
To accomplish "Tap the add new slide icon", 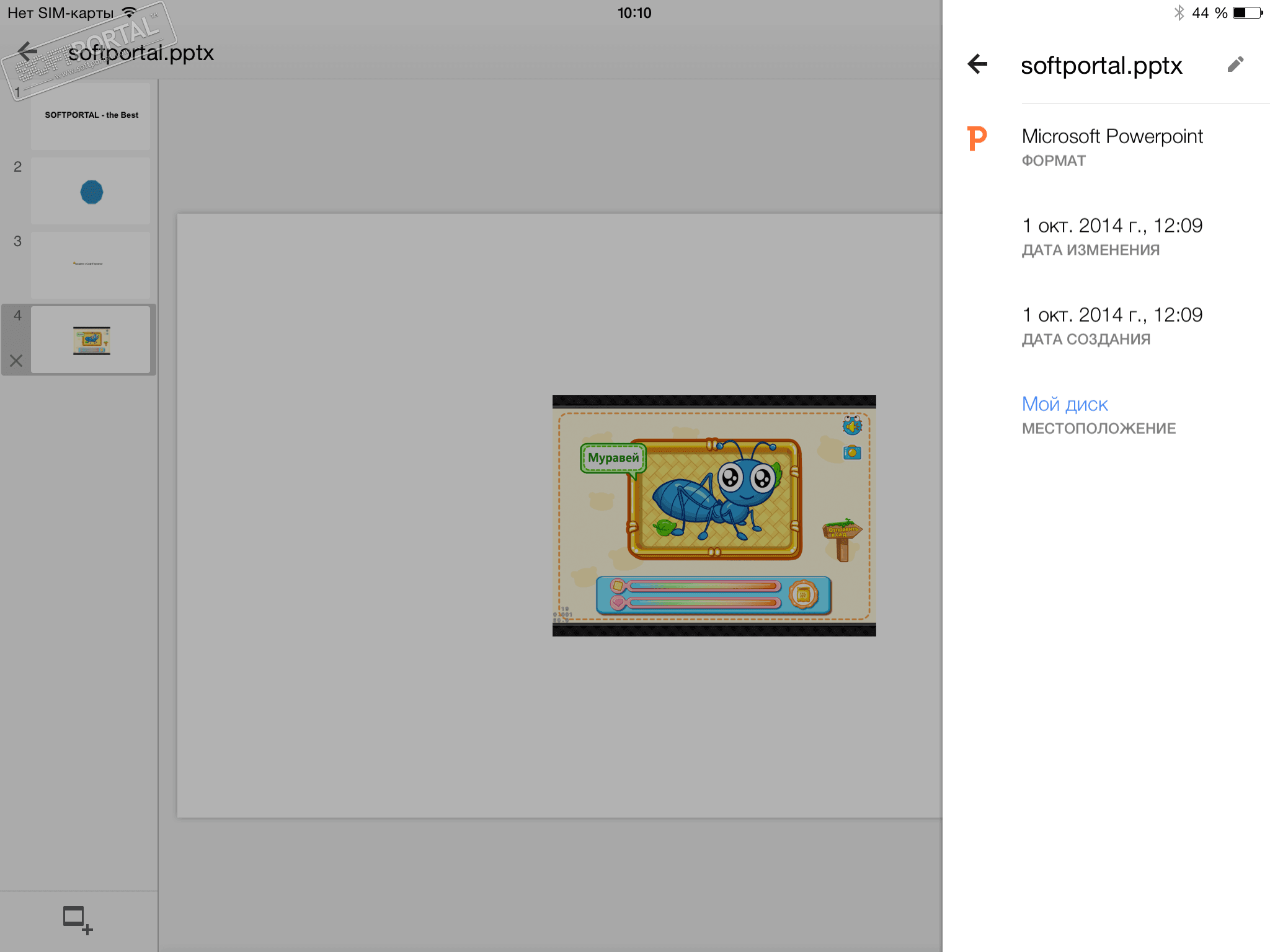I will [x=78, y=920].
